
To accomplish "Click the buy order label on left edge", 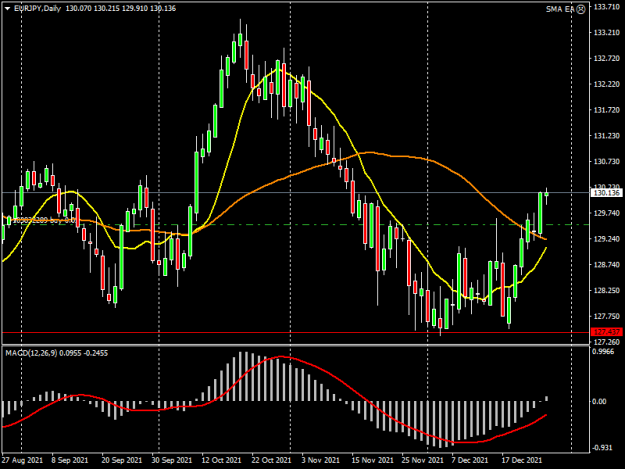I will 43,220.
